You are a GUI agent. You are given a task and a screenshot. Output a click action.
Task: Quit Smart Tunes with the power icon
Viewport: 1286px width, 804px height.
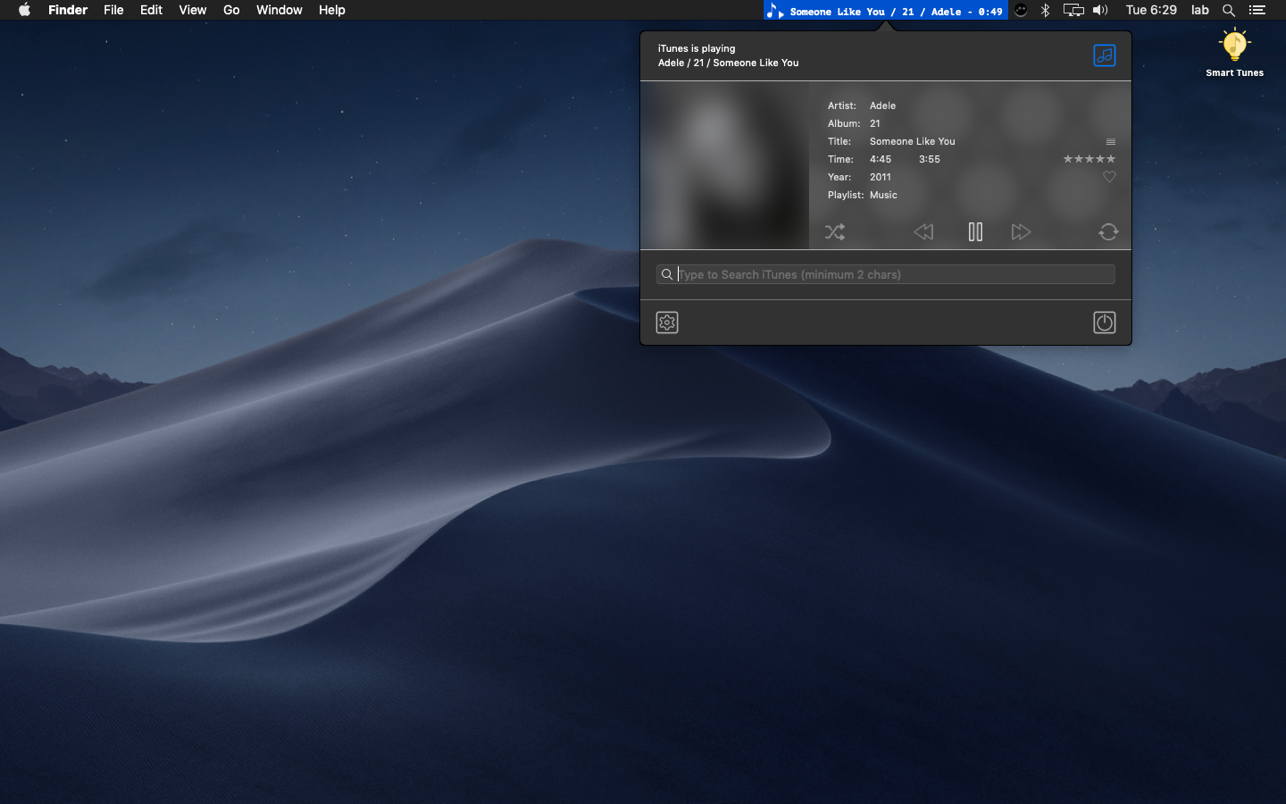tap(1104, 323)
